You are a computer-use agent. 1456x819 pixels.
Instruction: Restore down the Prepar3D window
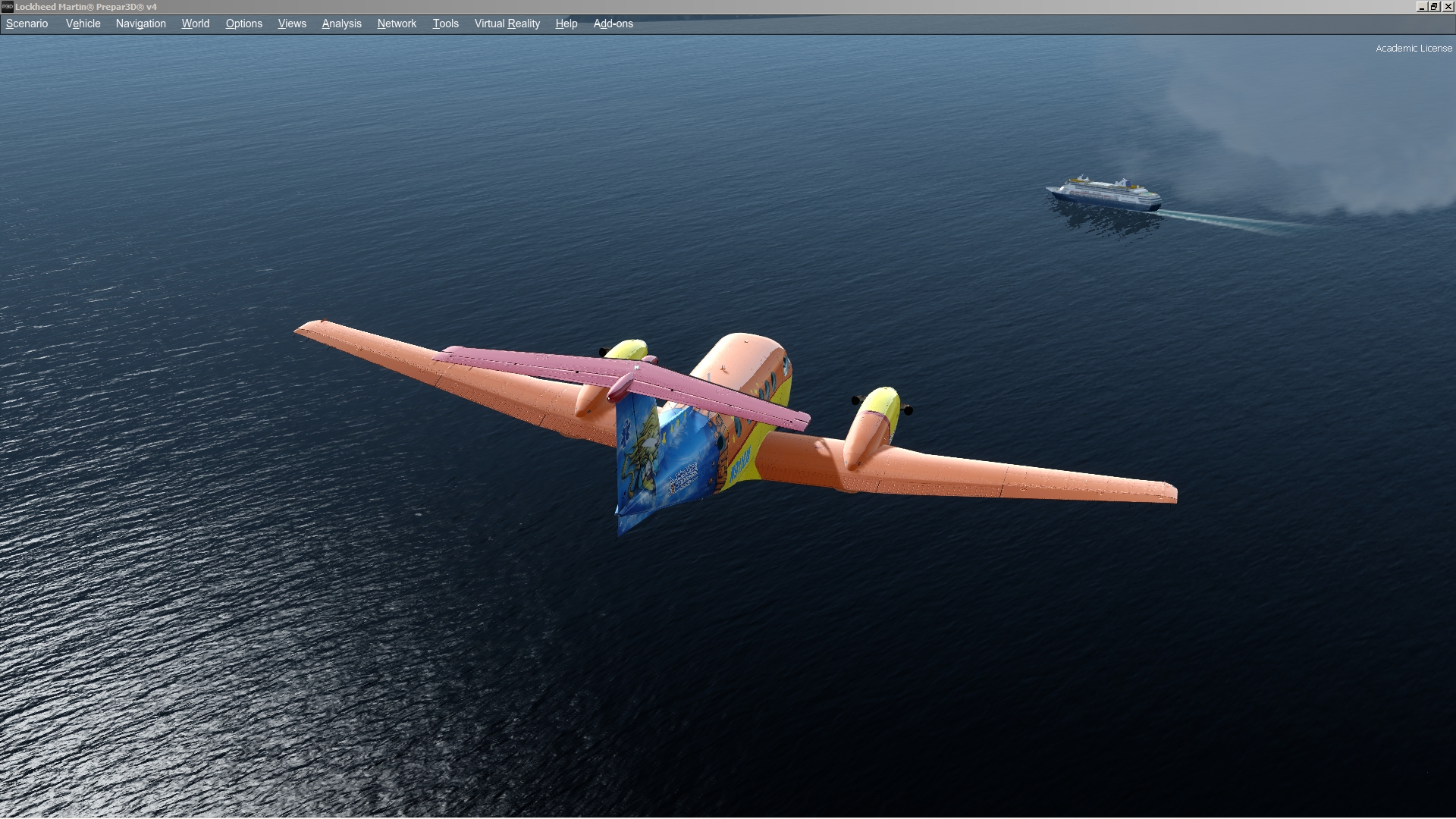pyautogui.click(x=1434, y=7)
